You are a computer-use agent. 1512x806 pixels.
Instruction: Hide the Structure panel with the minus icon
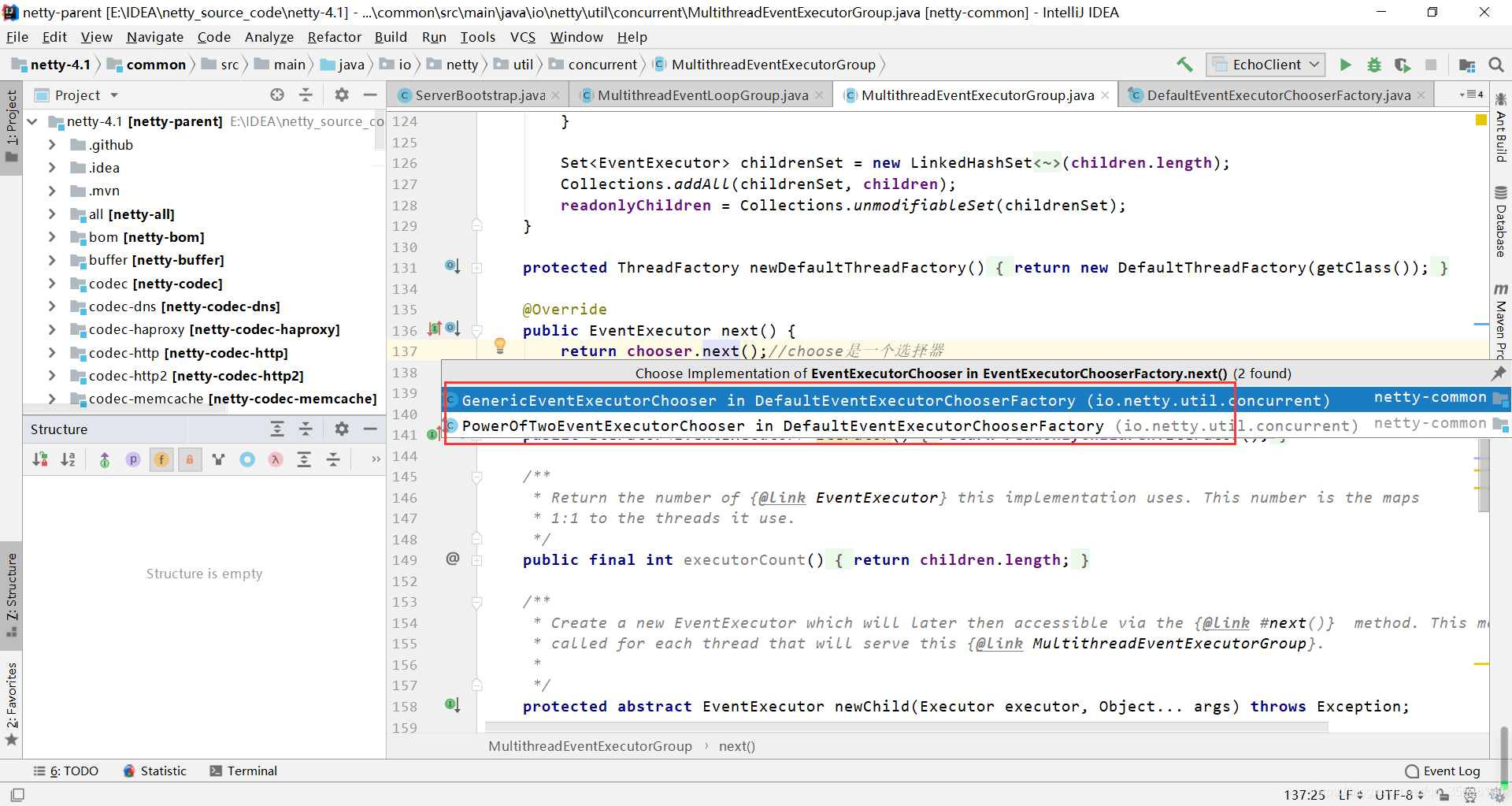click(370, 429)
